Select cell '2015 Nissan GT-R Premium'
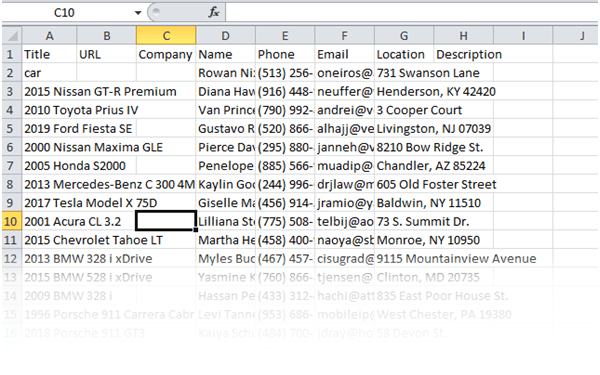Viewport: 600px width, 375px height. [x=100, y=91]
